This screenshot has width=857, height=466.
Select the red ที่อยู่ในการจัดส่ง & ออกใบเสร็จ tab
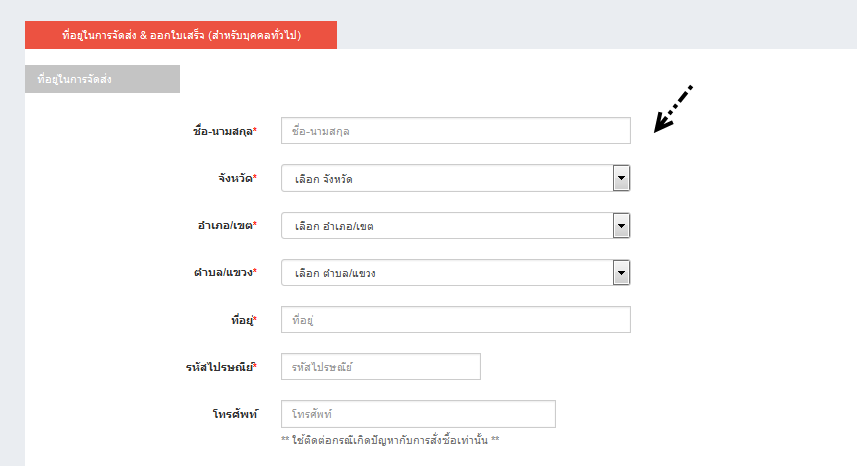[181, 35]
